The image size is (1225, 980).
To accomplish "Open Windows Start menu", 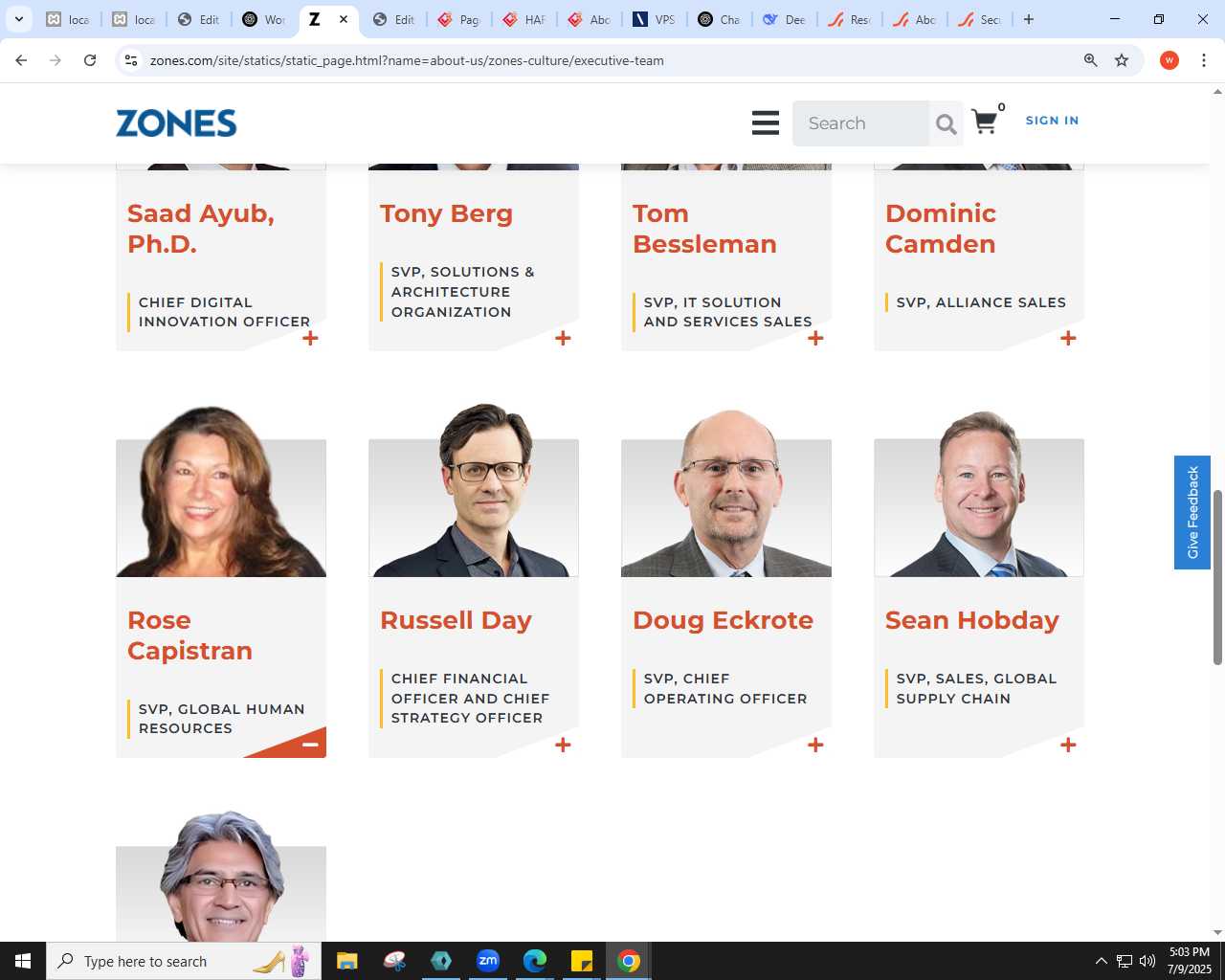I will (x=23, y=961).
